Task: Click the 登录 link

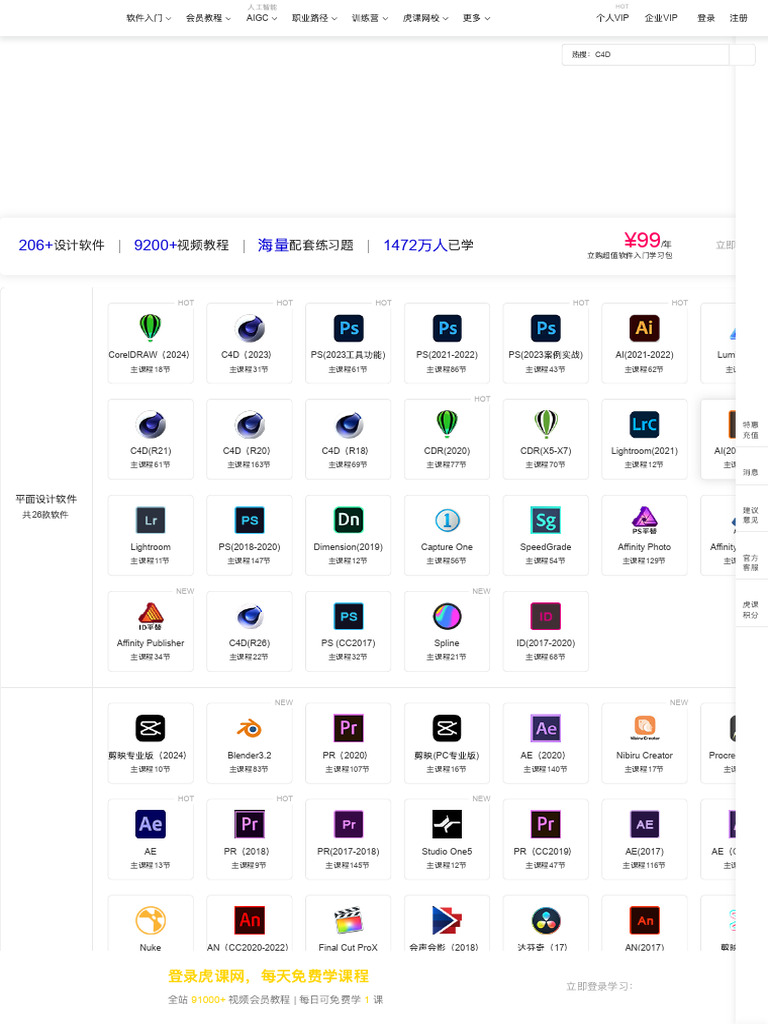Action: coord(706,18)
